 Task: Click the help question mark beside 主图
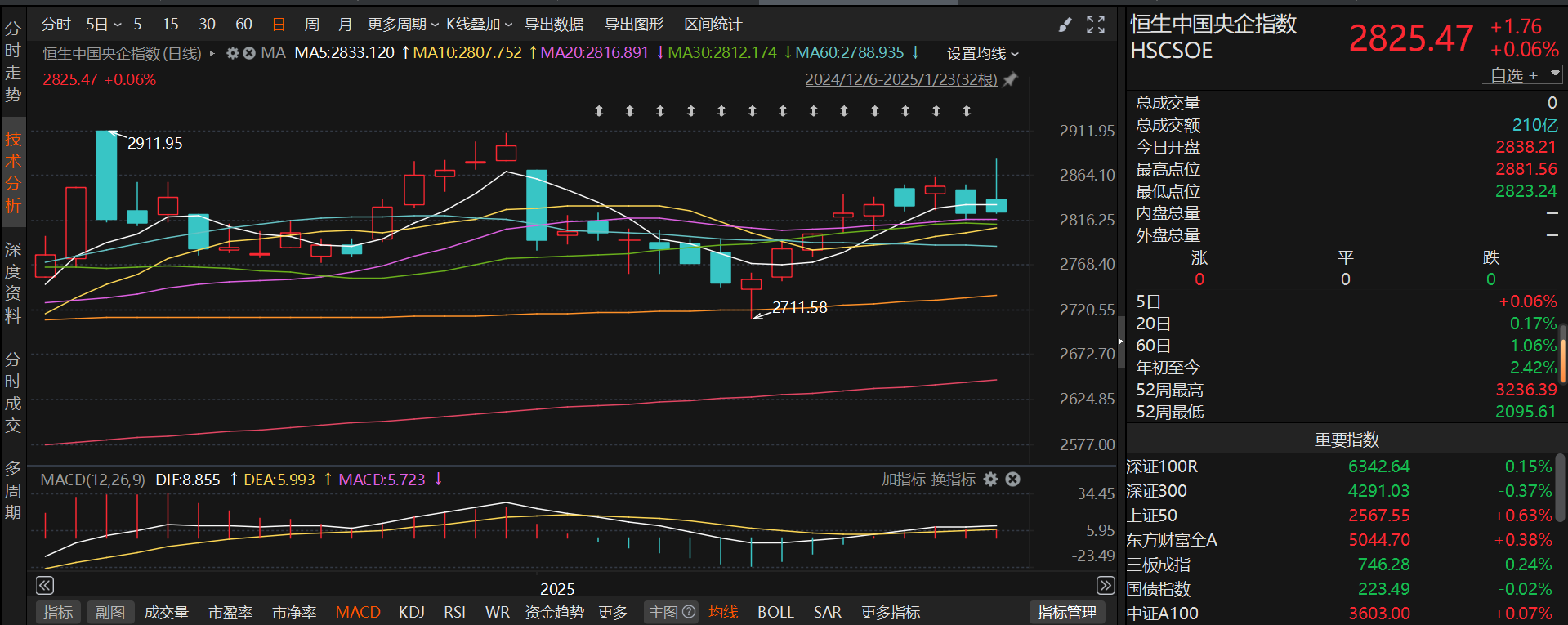click(x=689, y=612)
